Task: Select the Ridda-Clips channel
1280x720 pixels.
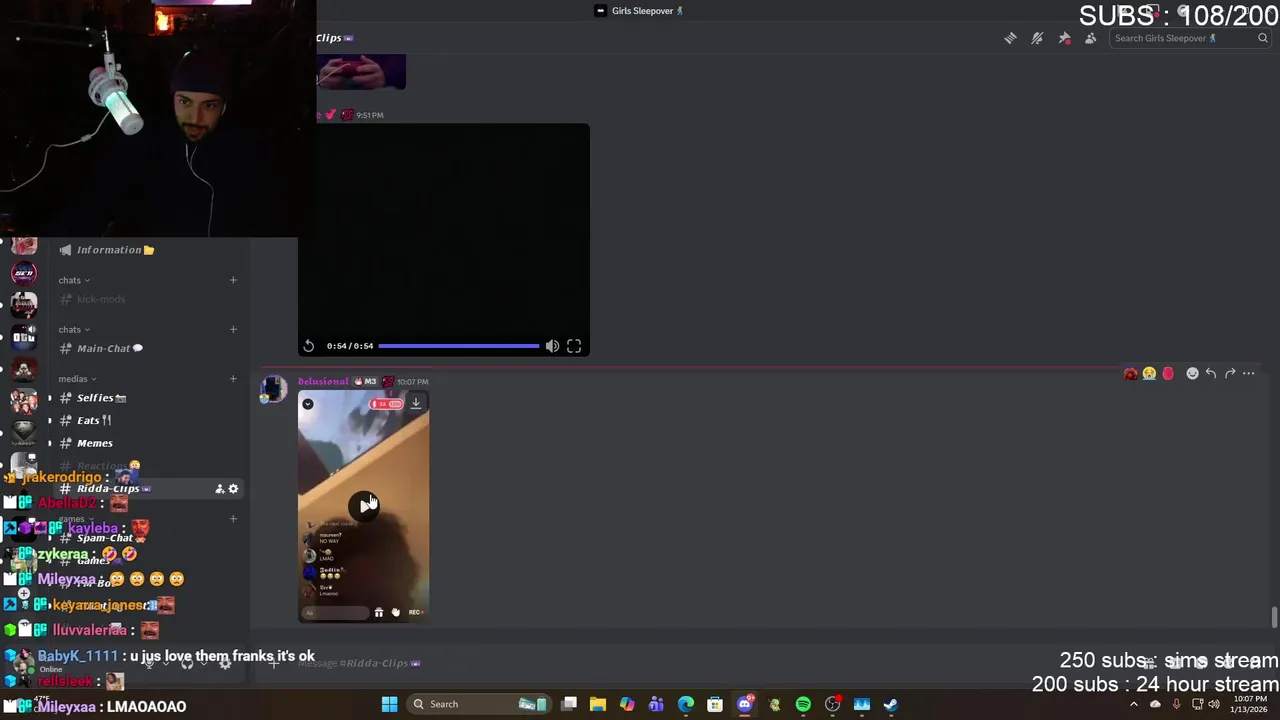Action: tap(145, 489)
